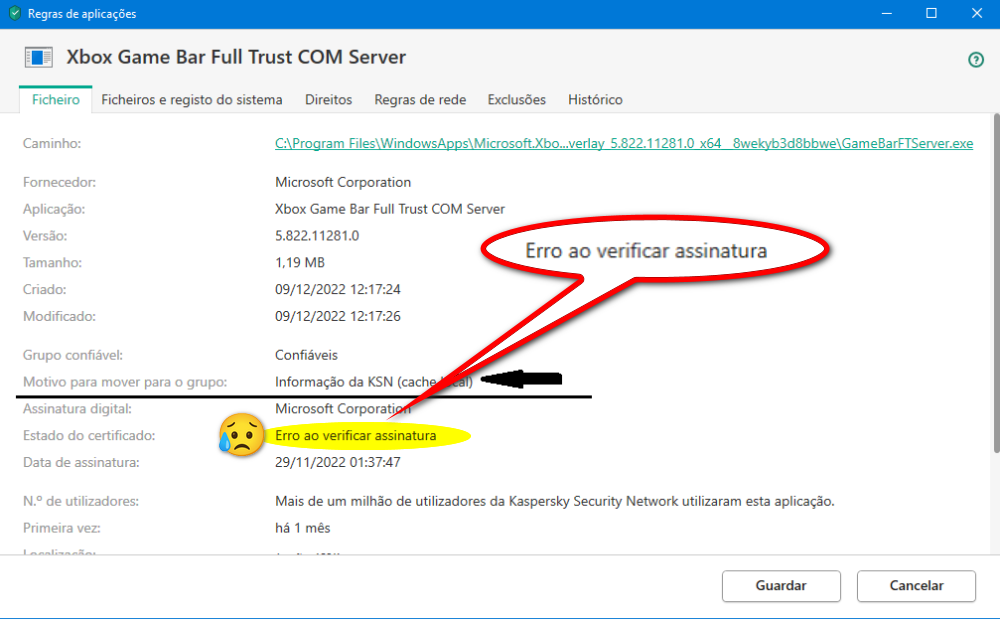
Task: Click the vertical scrollbar of the details panel
Action: [x=996, y=284]
